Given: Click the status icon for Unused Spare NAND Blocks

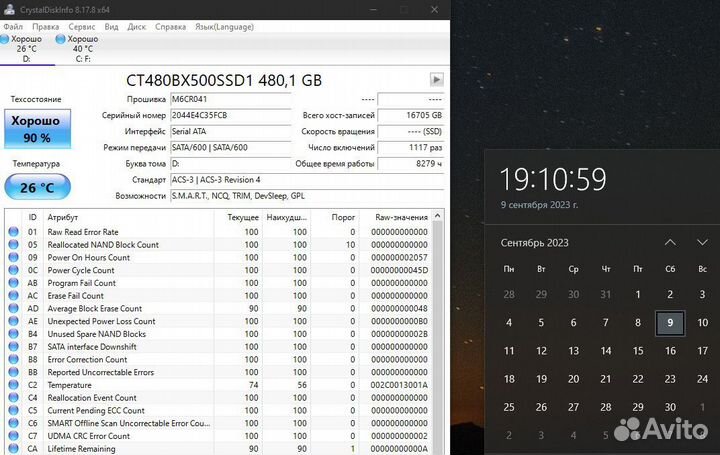Looking at the screenshot, I should (13, 334).
